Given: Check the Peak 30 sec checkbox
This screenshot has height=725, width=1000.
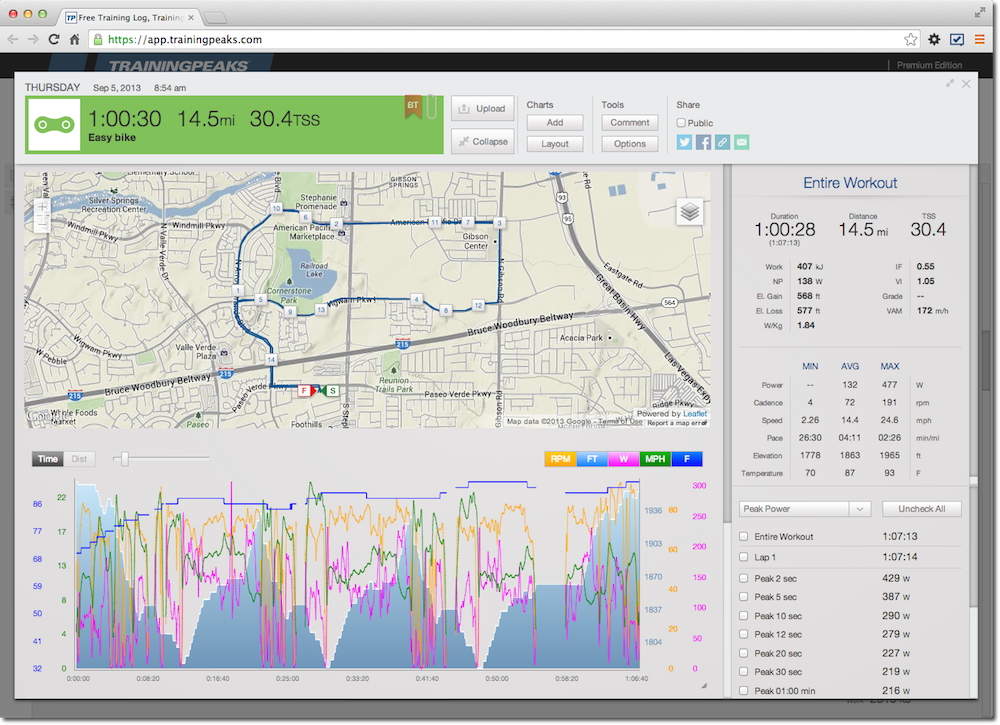Looking at the screenshot, I should 744,671.
